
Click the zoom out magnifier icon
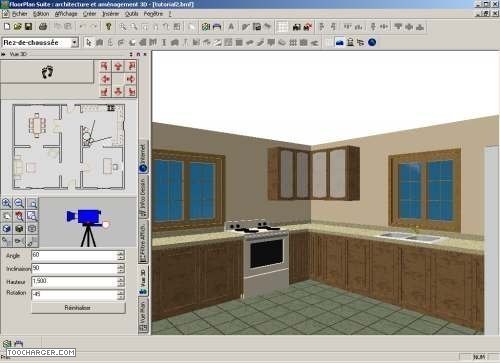click(19, 203)
